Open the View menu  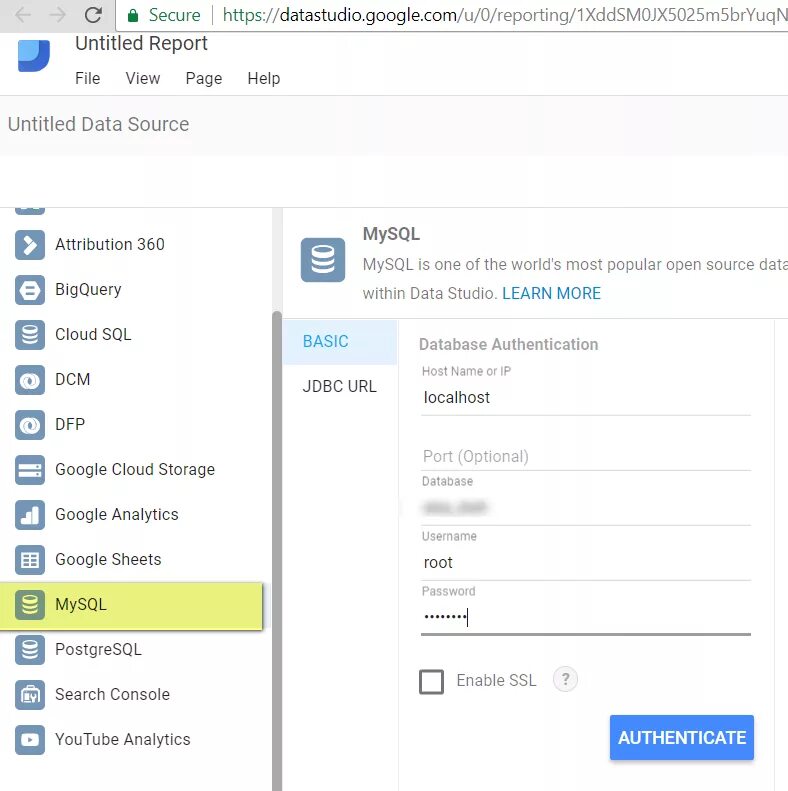(143, 78)
